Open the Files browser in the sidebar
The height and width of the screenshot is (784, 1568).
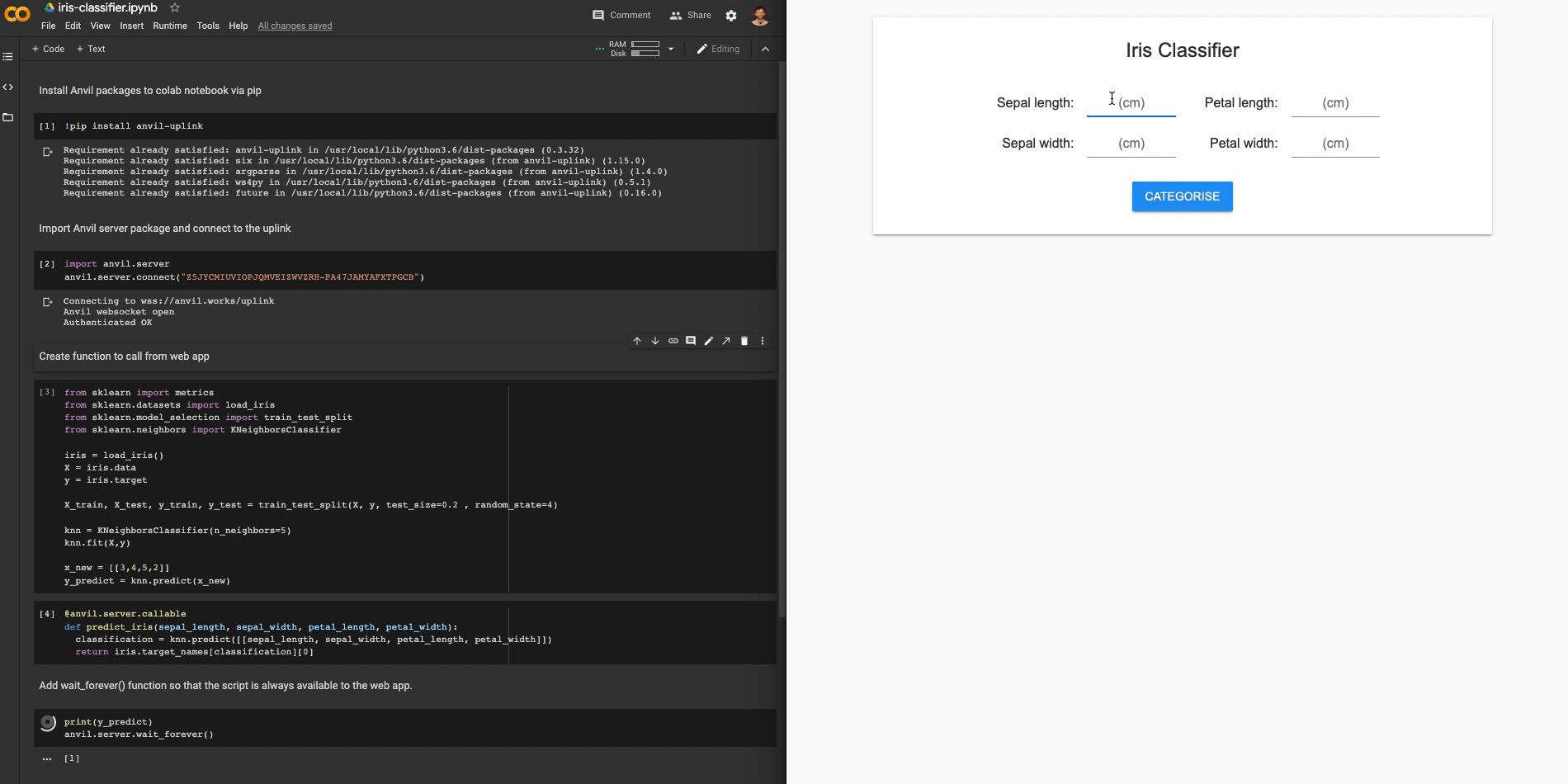pyautogui.click(x=8, y=117)
